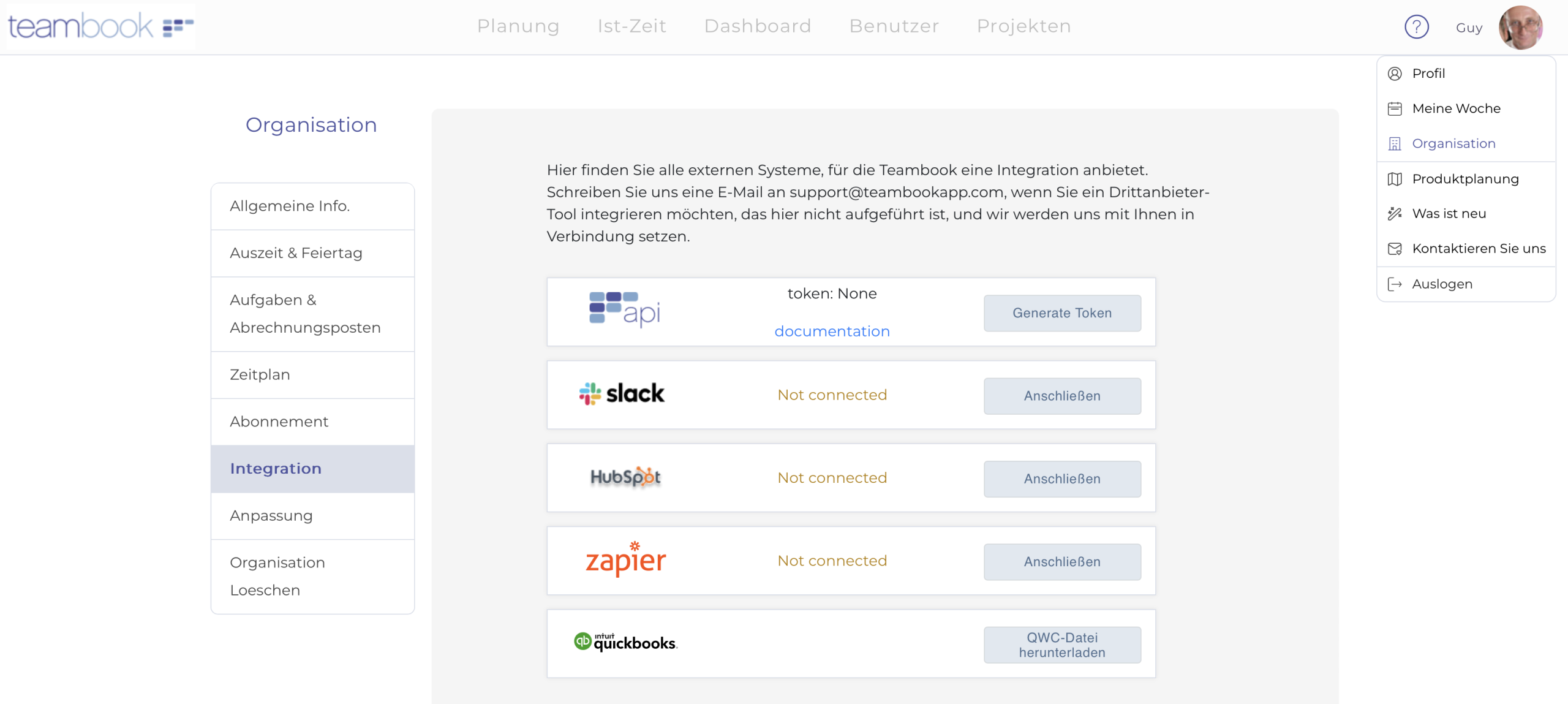The image size is (1568, 704).
Task: Connect Slack with its Anschließen button
Action: [x=1062, y=396]
